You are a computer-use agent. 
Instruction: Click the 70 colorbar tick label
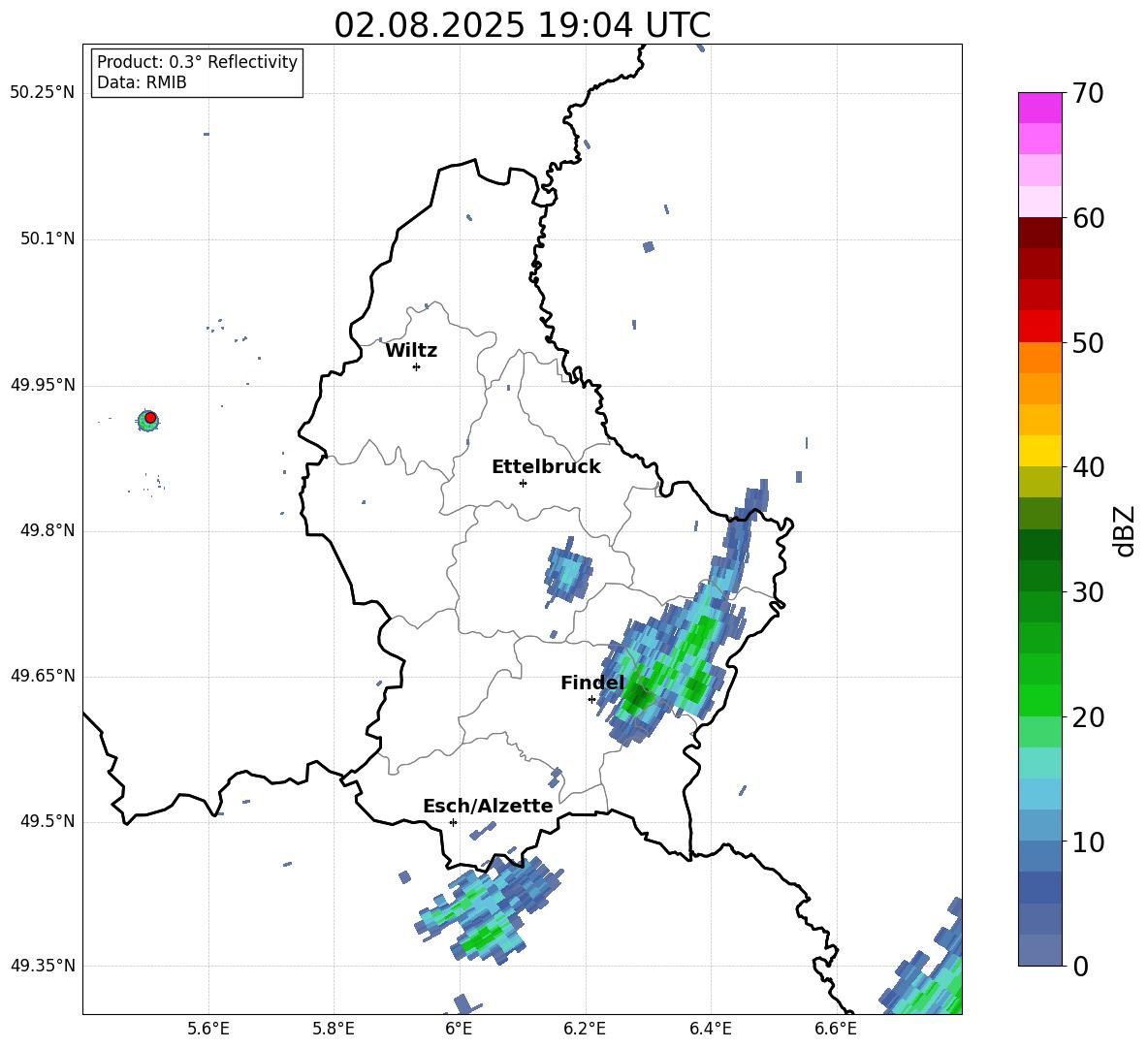pyautogui.click(x=1088, y=94)
